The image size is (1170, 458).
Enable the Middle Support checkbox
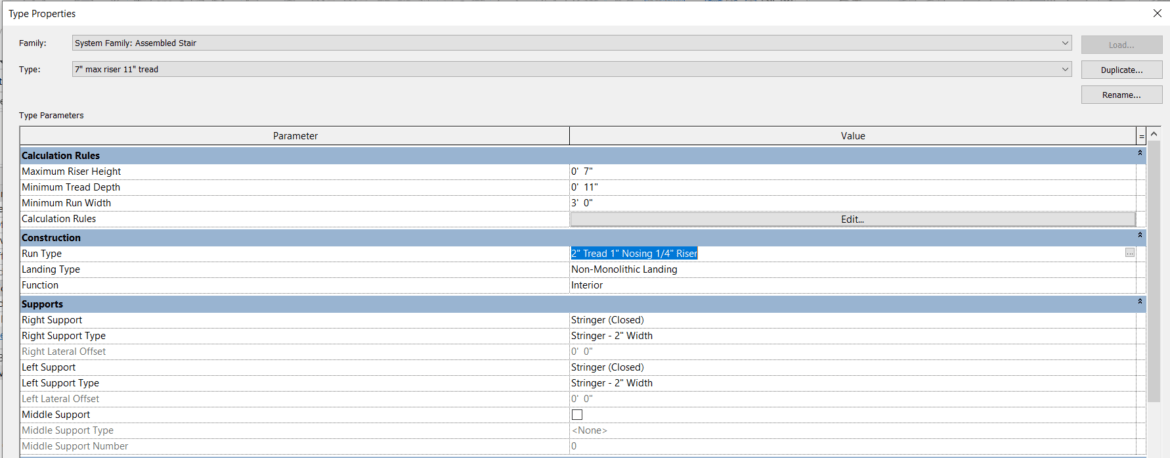coord(577,414)
